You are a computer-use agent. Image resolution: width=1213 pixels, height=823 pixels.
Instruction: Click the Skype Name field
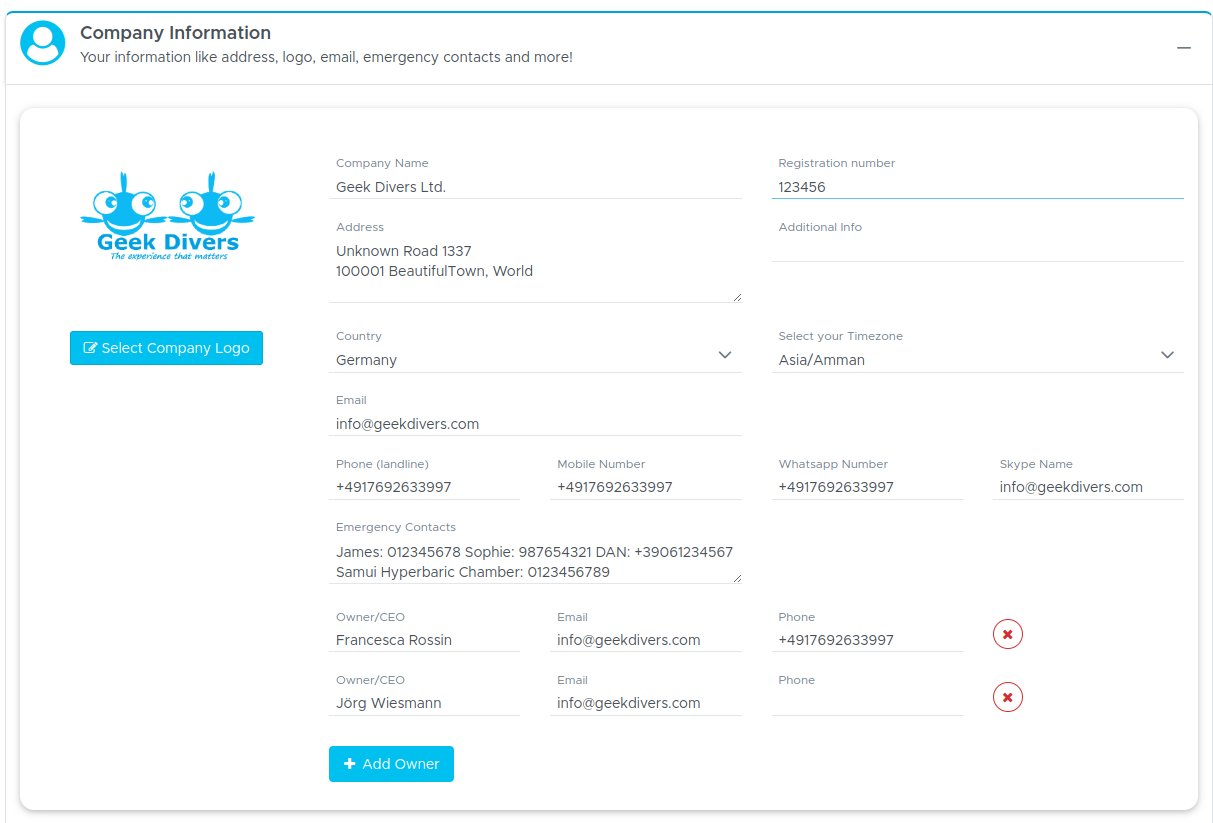coord(1088,487)
